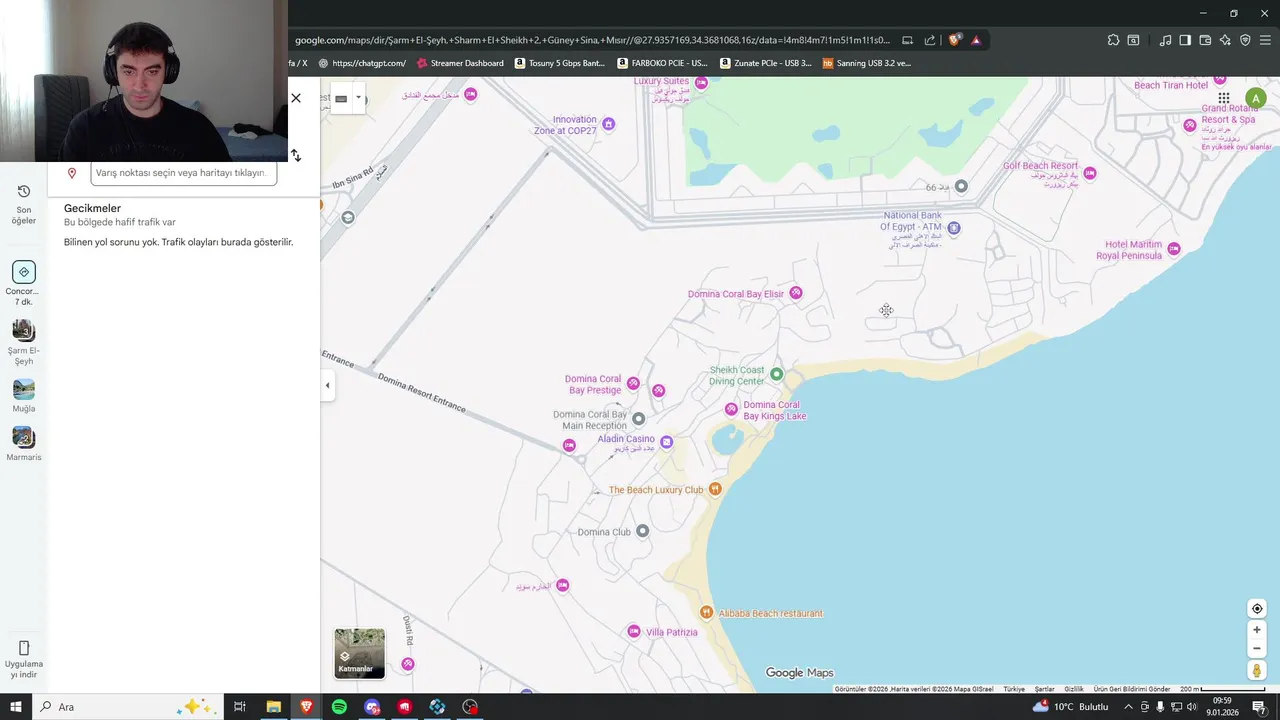
Task: Expand the system tray hidden icons chevron
Action: [x=1129, y=707]
